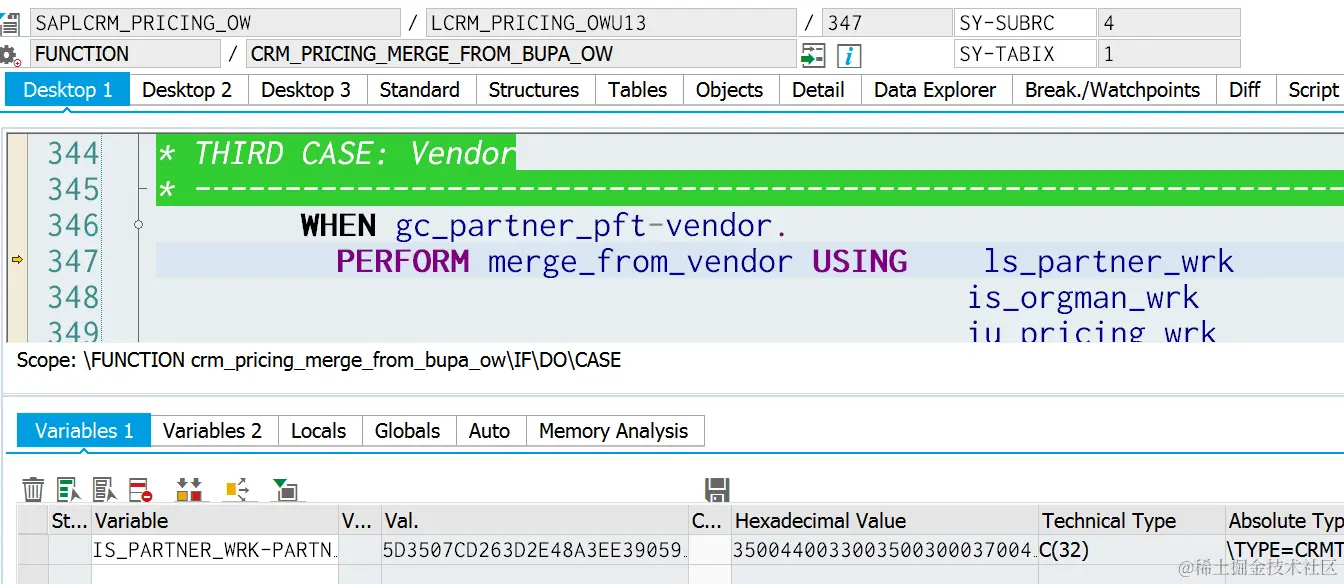Screen dimensions: 1344x584
Task: Click the green arrow navigate-to-source icon
Action: point(813,55)
